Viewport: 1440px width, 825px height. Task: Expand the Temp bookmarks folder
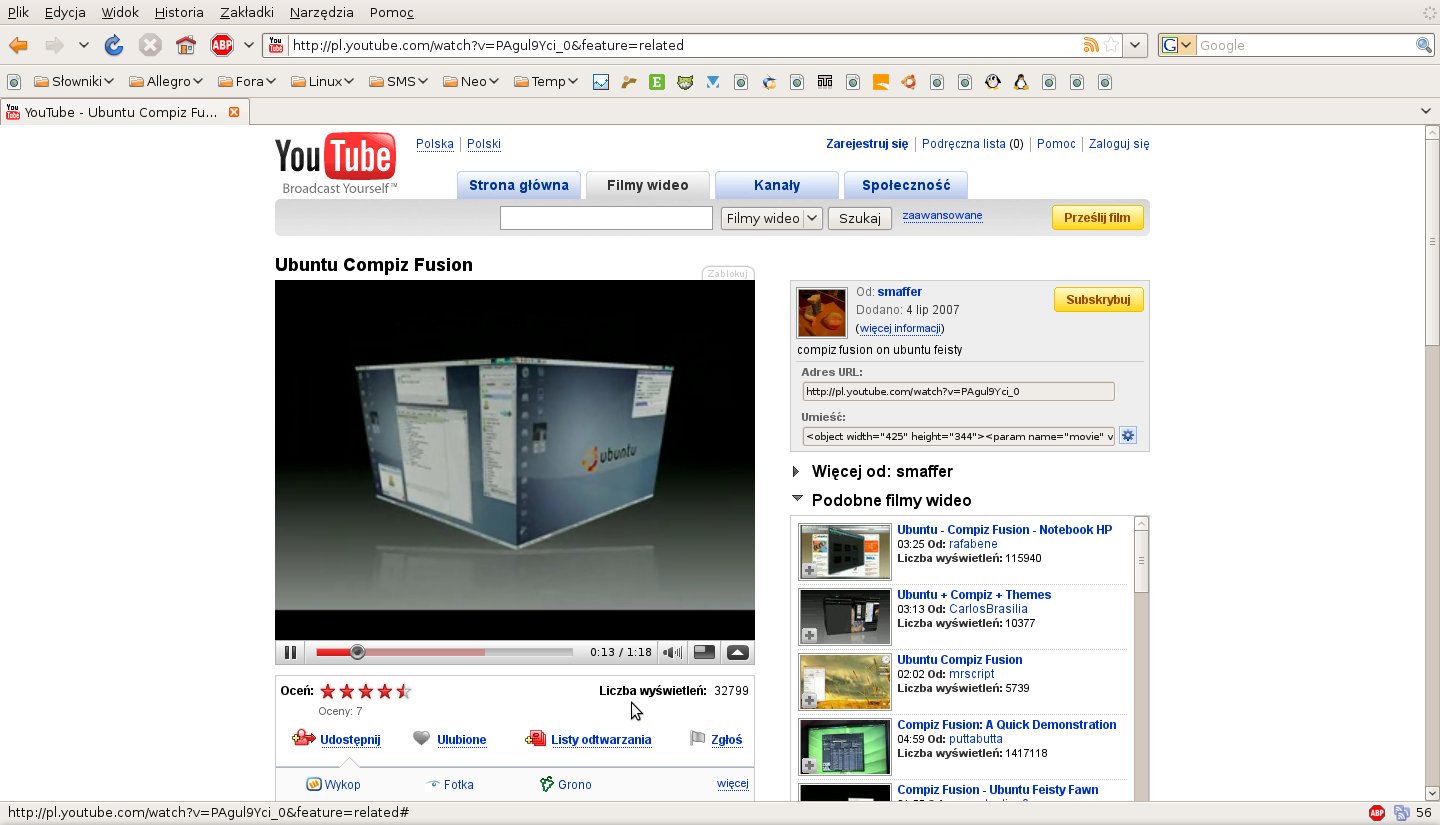546,82
